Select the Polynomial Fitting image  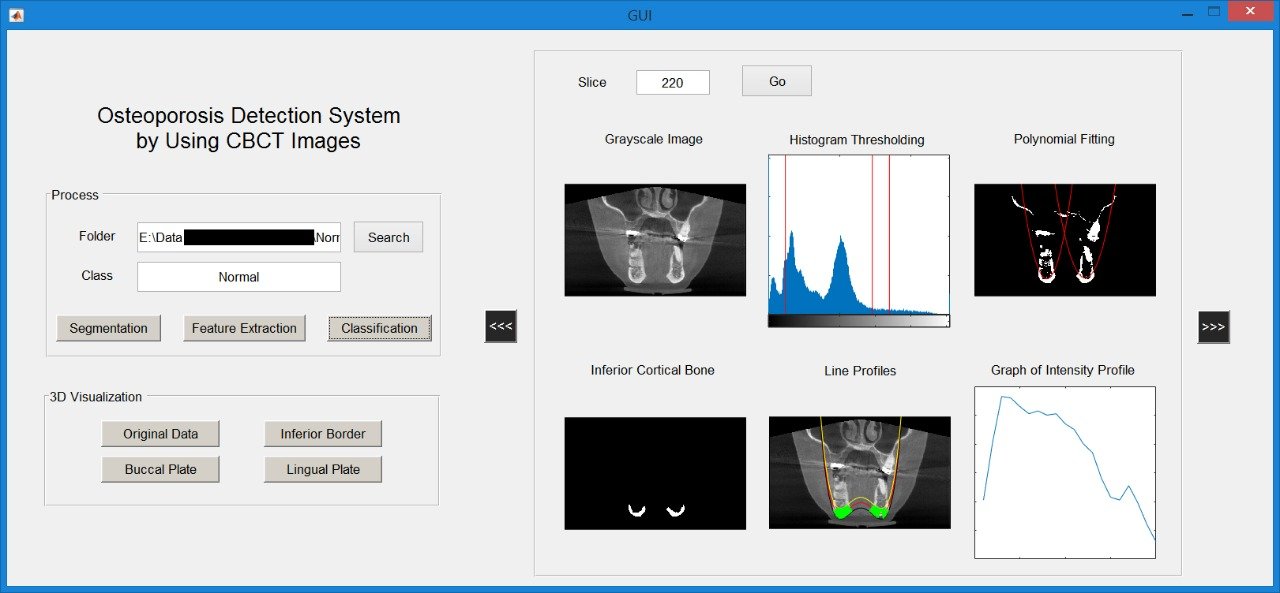pos(1064,240)
